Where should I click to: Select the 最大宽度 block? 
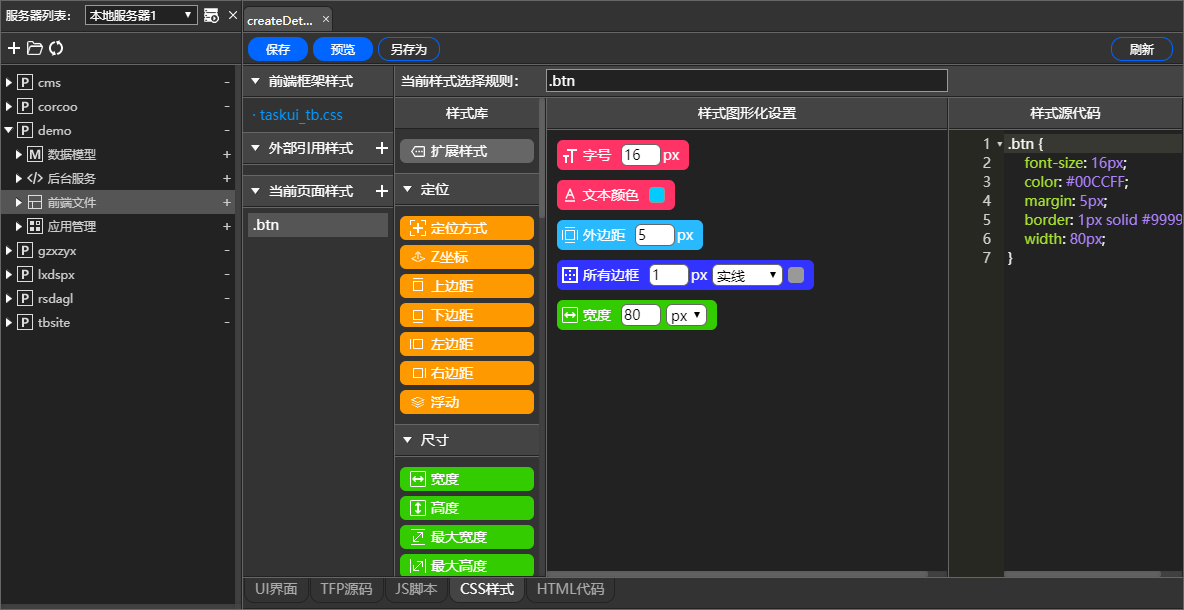click(x=466, y=538)
